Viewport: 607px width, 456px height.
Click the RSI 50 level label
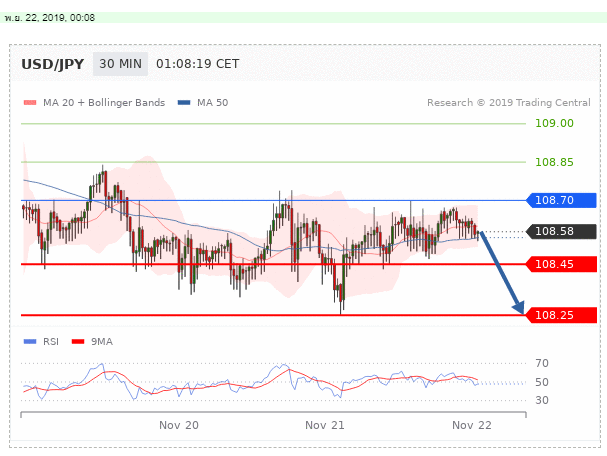[542, 382]
